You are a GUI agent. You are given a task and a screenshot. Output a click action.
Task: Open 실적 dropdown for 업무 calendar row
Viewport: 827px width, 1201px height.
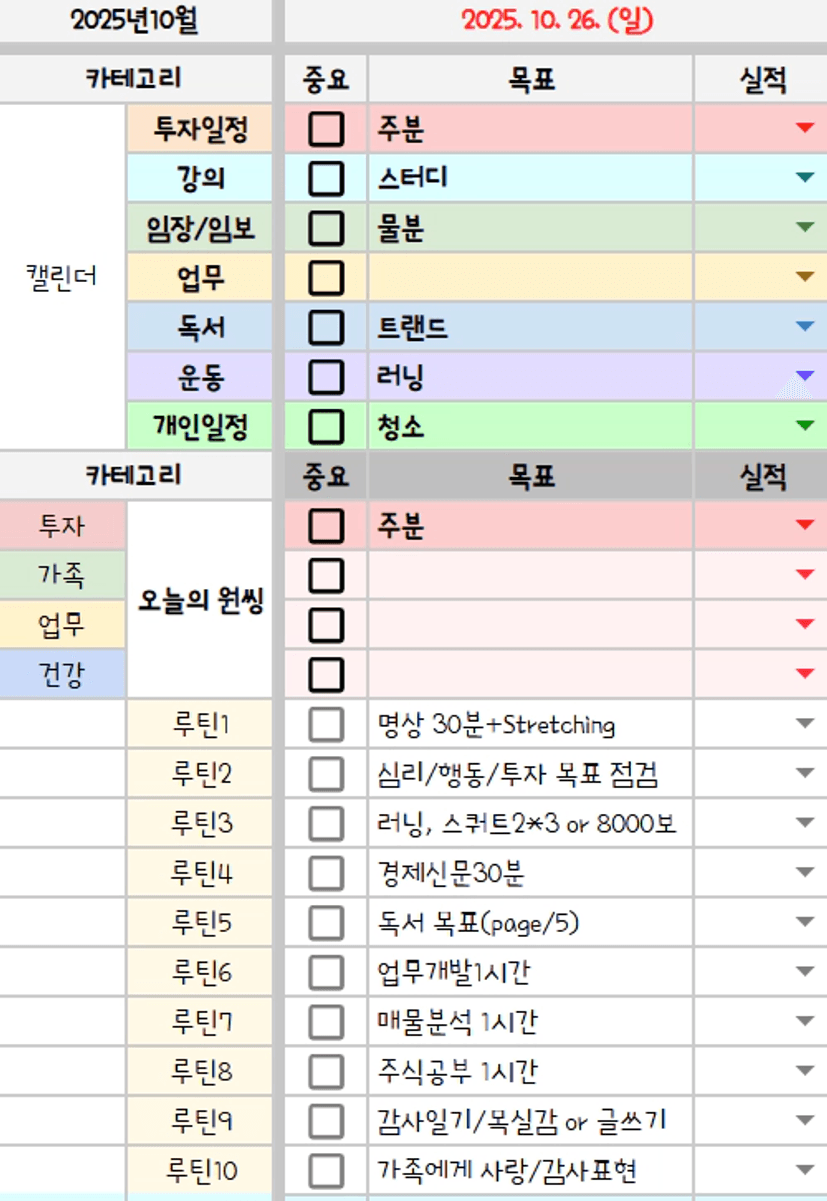click(805, 277)
